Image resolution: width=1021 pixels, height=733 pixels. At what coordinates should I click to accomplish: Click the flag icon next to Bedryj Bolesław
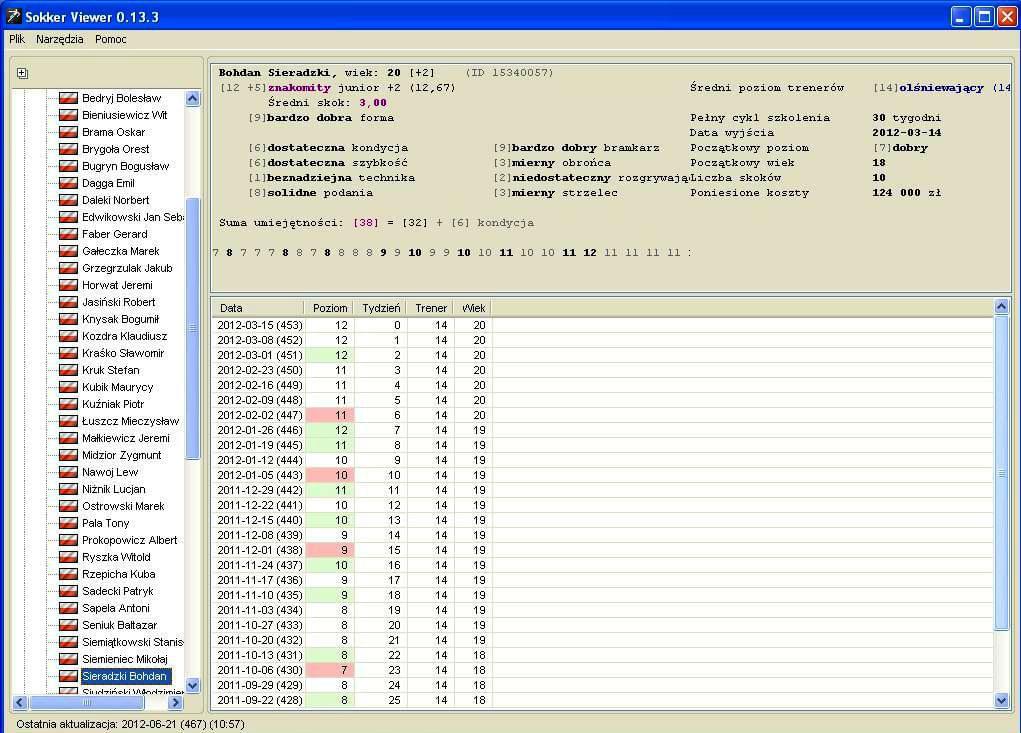(x=68, y=98)
